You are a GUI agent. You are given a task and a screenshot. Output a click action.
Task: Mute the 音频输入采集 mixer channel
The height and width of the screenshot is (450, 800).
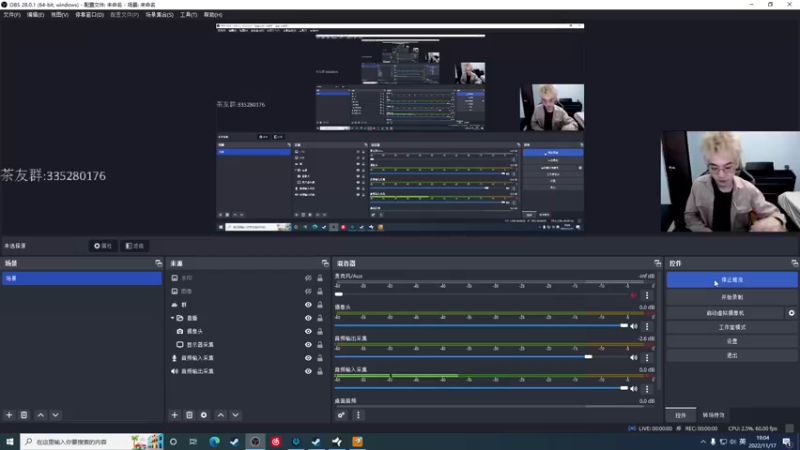tap(634, 388)
